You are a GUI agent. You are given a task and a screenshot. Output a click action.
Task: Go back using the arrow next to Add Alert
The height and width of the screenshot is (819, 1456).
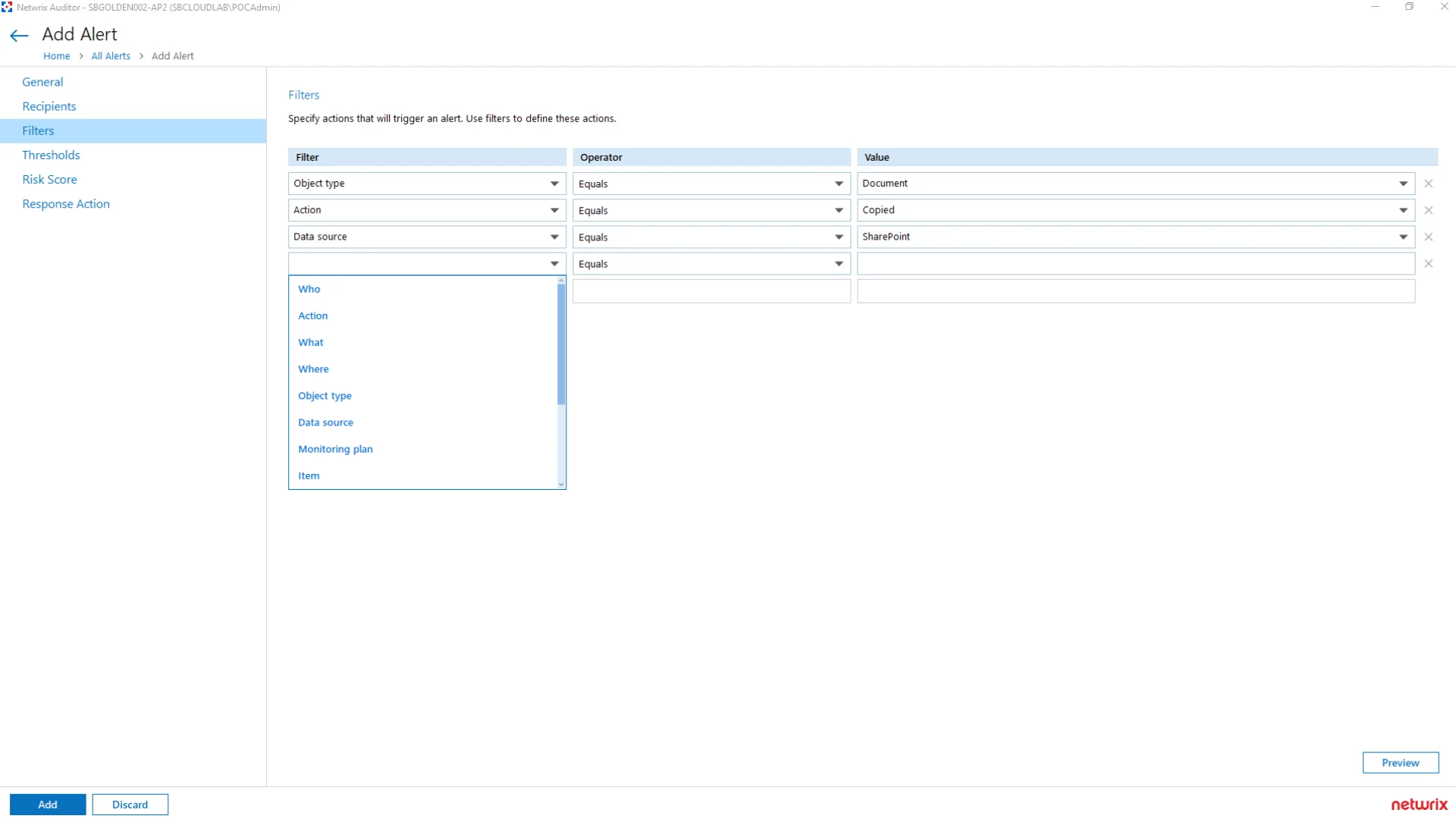pyautogui.click(x=19, y=35)
